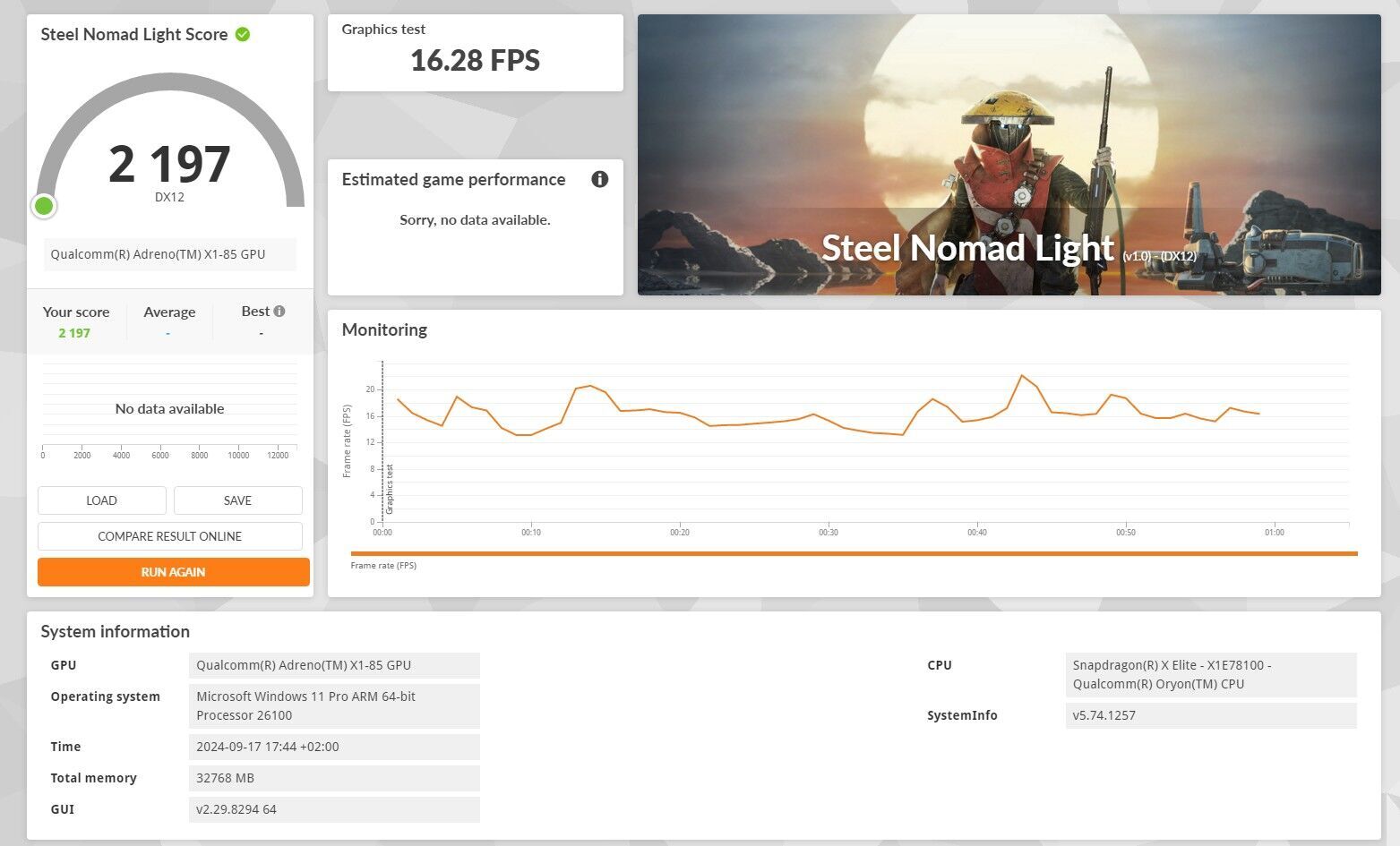
Task: Click the info icon next to Best
Action: [279, 312]
